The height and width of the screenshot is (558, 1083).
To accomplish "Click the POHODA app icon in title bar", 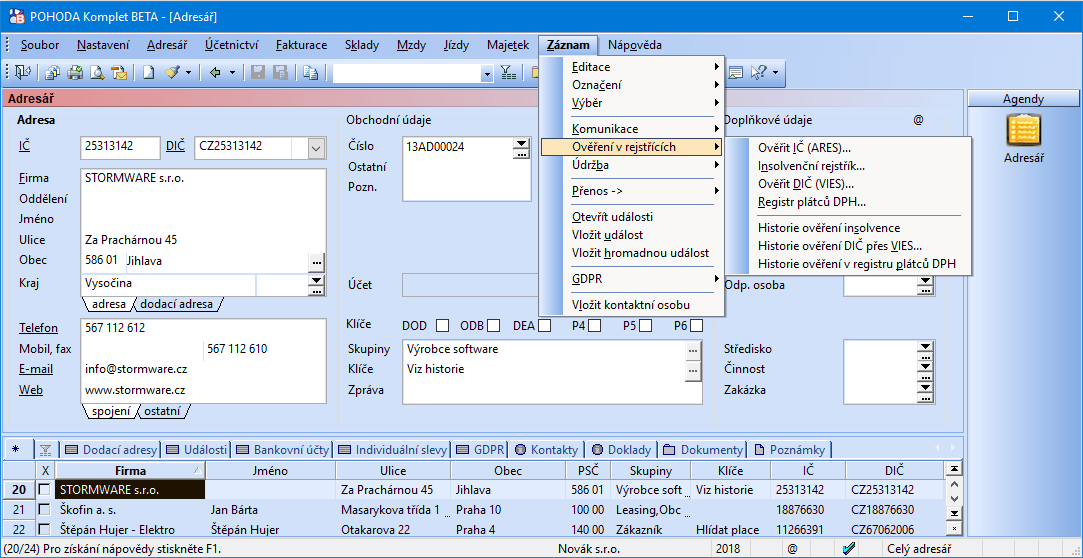I will tap(15, 16).
